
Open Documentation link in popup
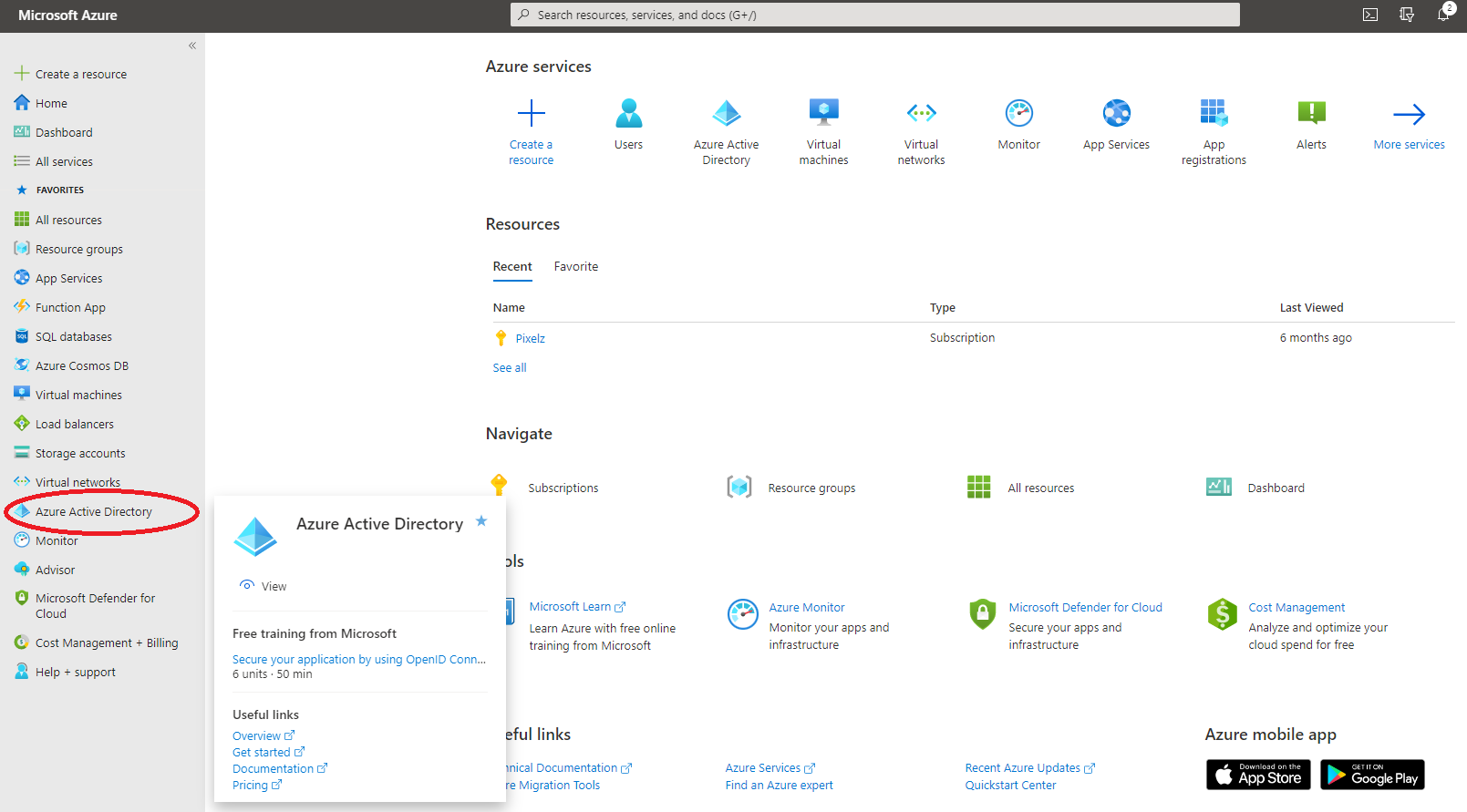[x=280, y=768]
